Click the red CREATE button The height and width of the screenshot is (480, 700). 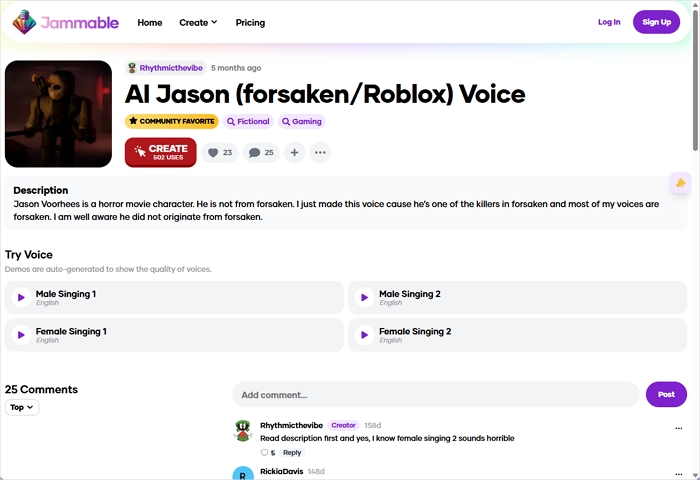click(x=161, y=152)
